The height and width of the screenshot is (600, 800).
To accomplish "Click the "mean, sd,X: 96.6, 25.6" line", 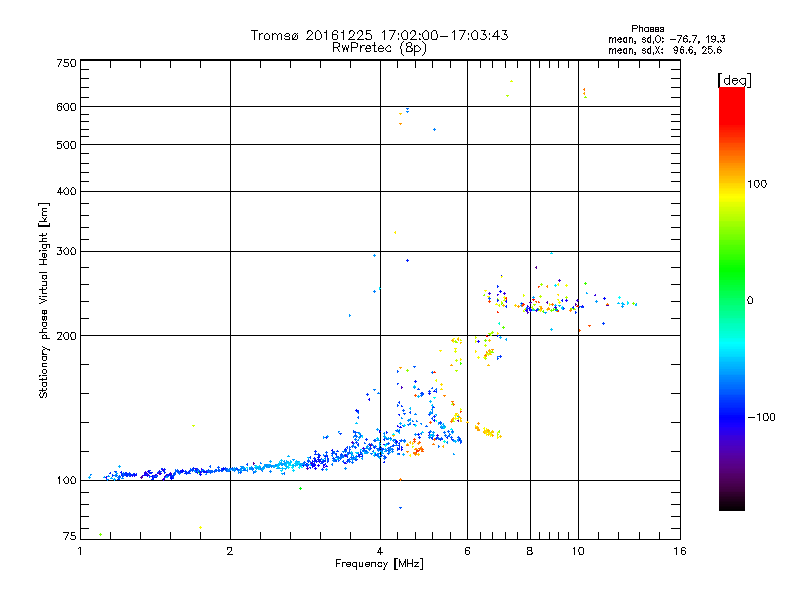I will [665, 50].
